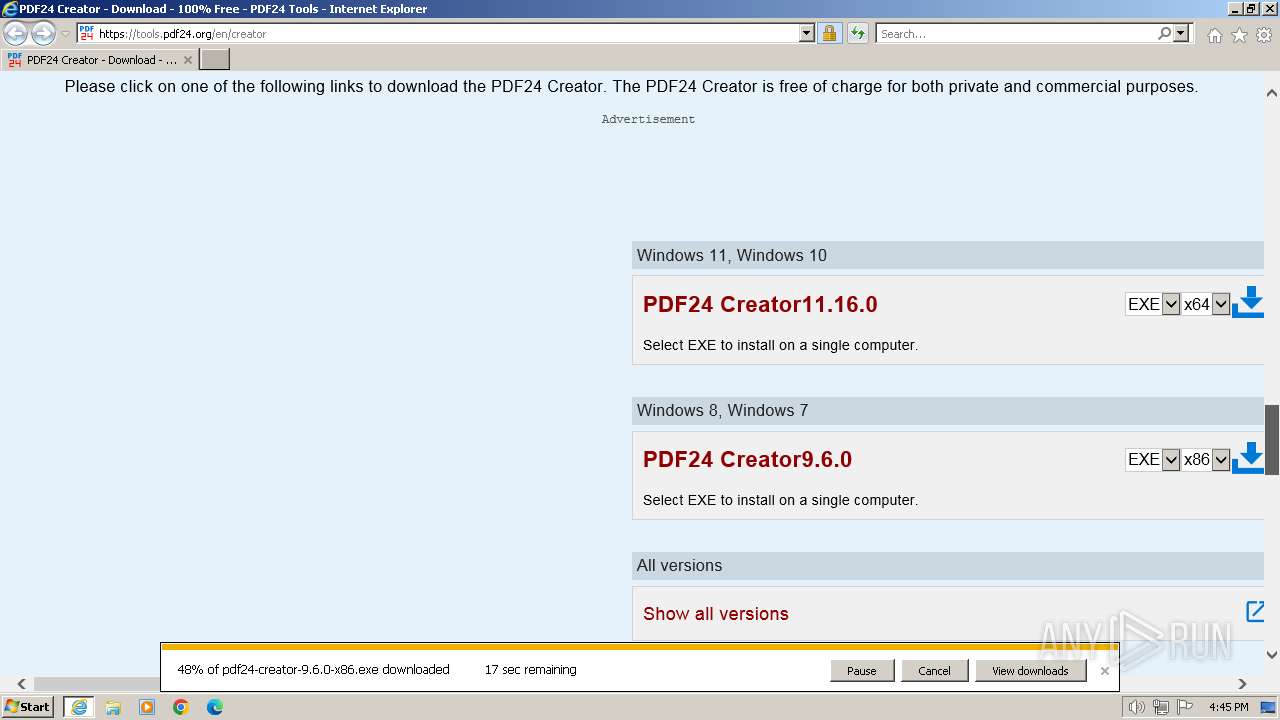The height and width of the screenshot is (720, 1280).
Task: Click the address bar URL field
Action: [447, 33]
